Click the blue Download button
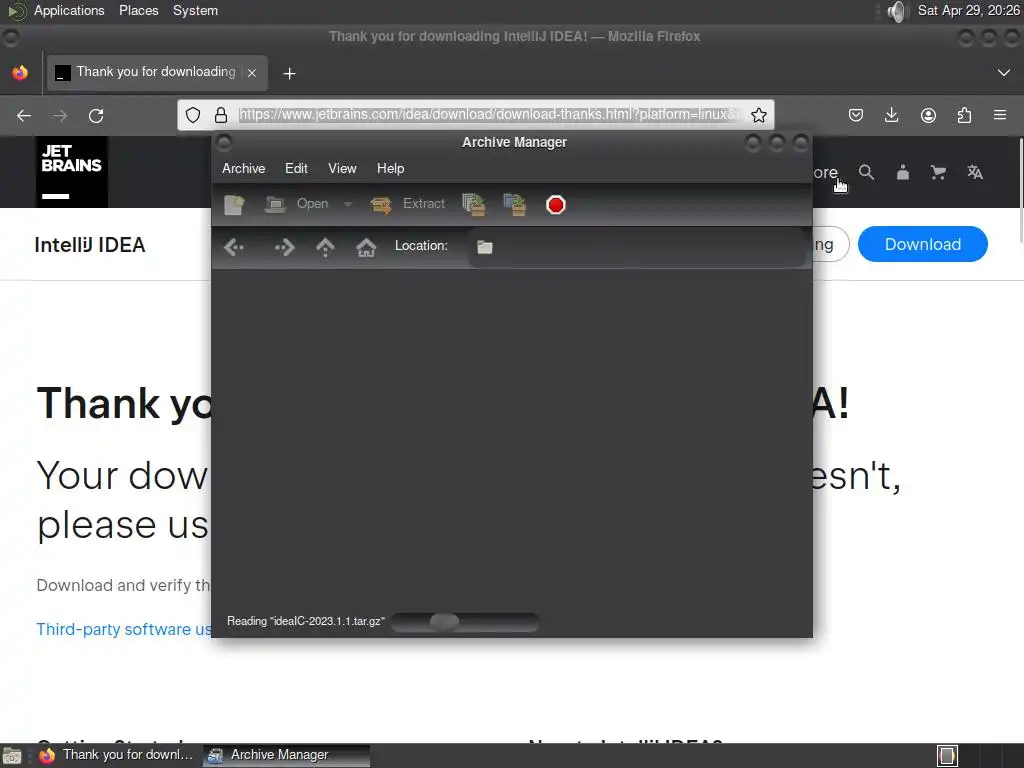 (x=923, y=244)
